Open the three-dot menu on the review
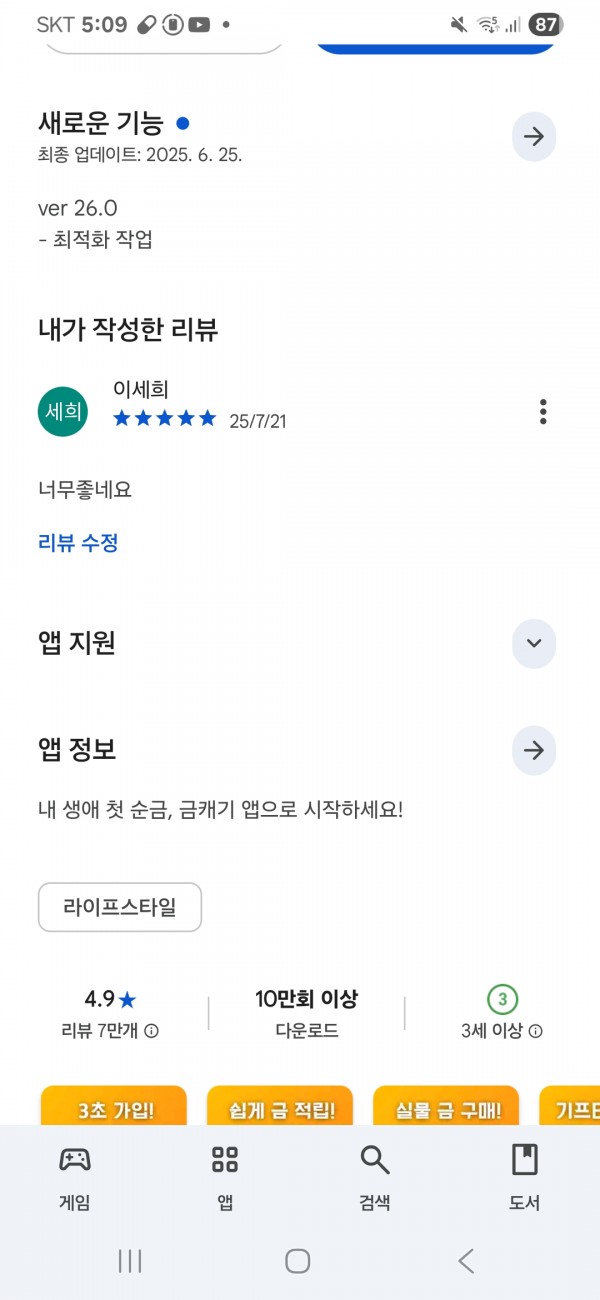The height and width of the screenshot is (1300, 600). click(x=543, y=411)
